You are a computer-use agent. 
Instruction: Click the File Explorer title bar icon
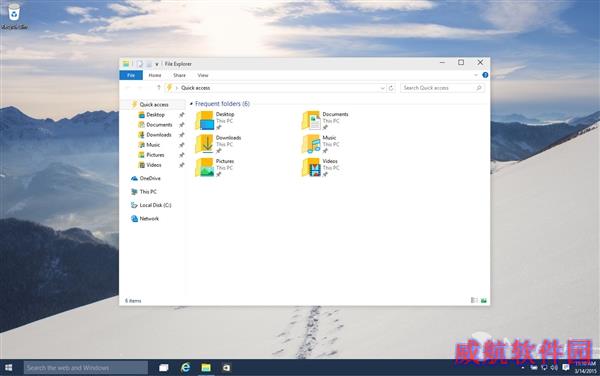point(126,64)
